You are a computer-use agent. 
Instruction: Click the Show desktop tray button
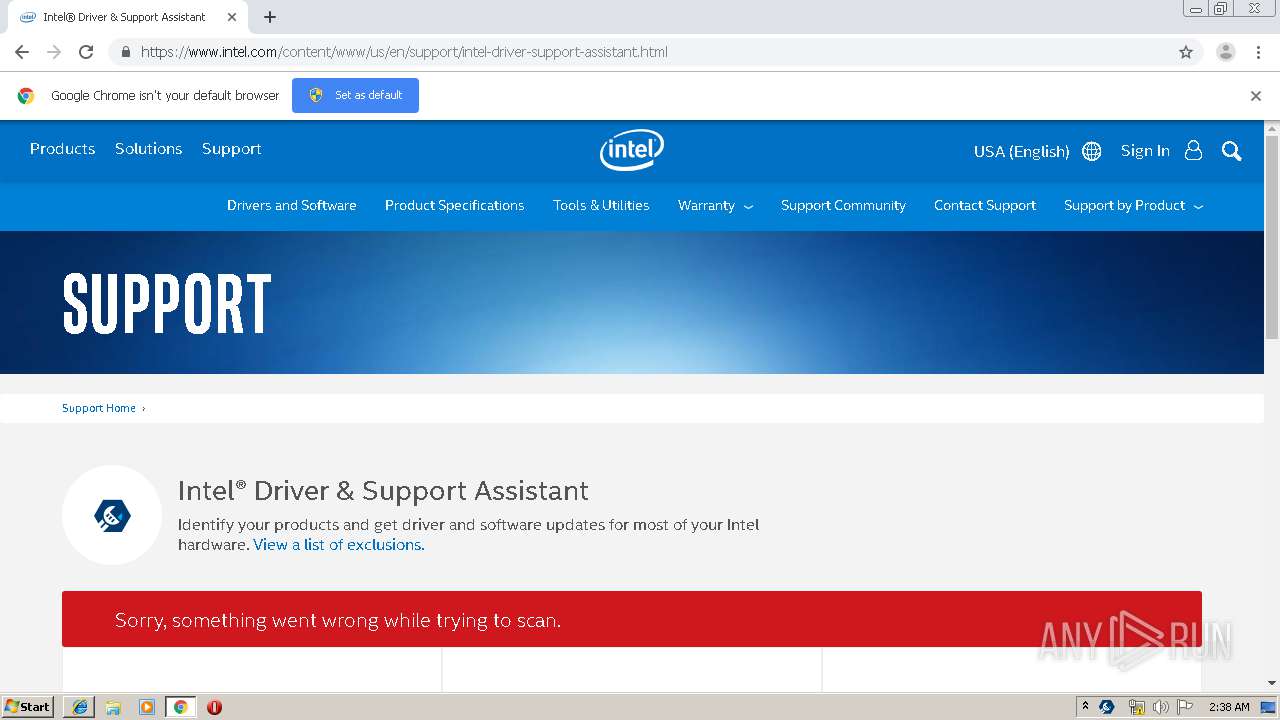(1268, 707)
